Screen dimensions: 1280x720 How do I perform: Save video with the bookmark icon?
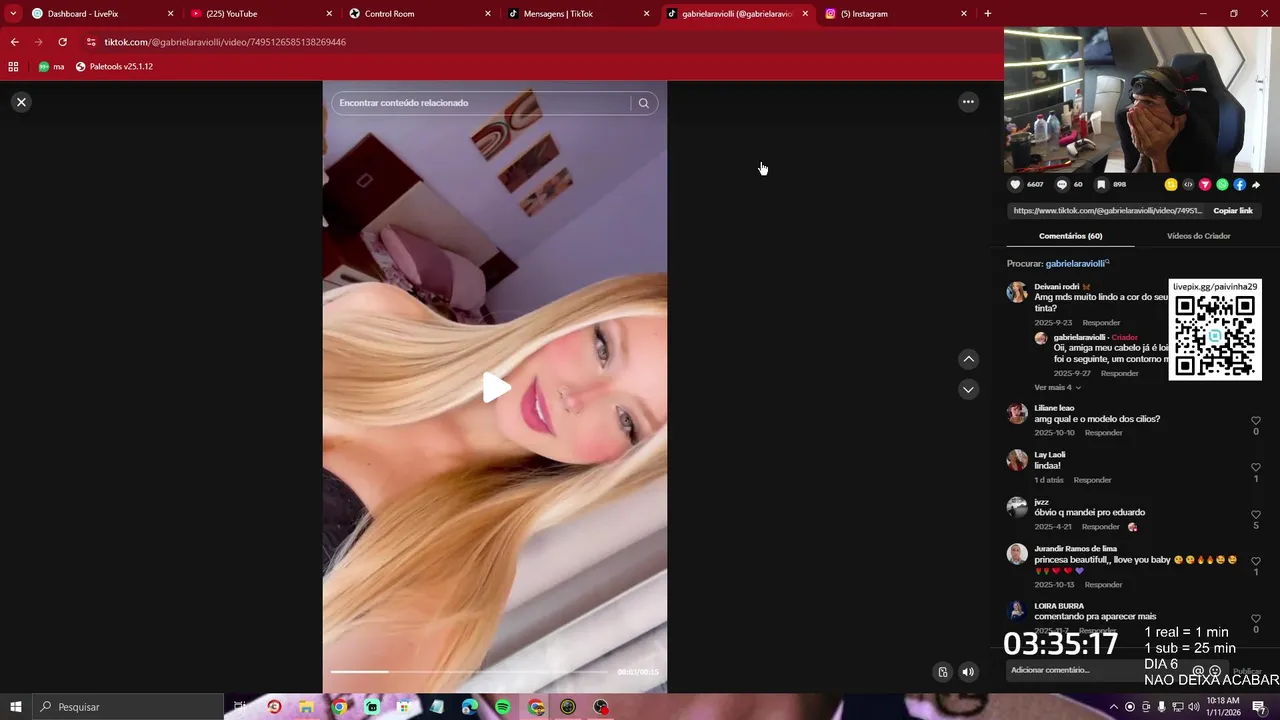click(1101, 184)
